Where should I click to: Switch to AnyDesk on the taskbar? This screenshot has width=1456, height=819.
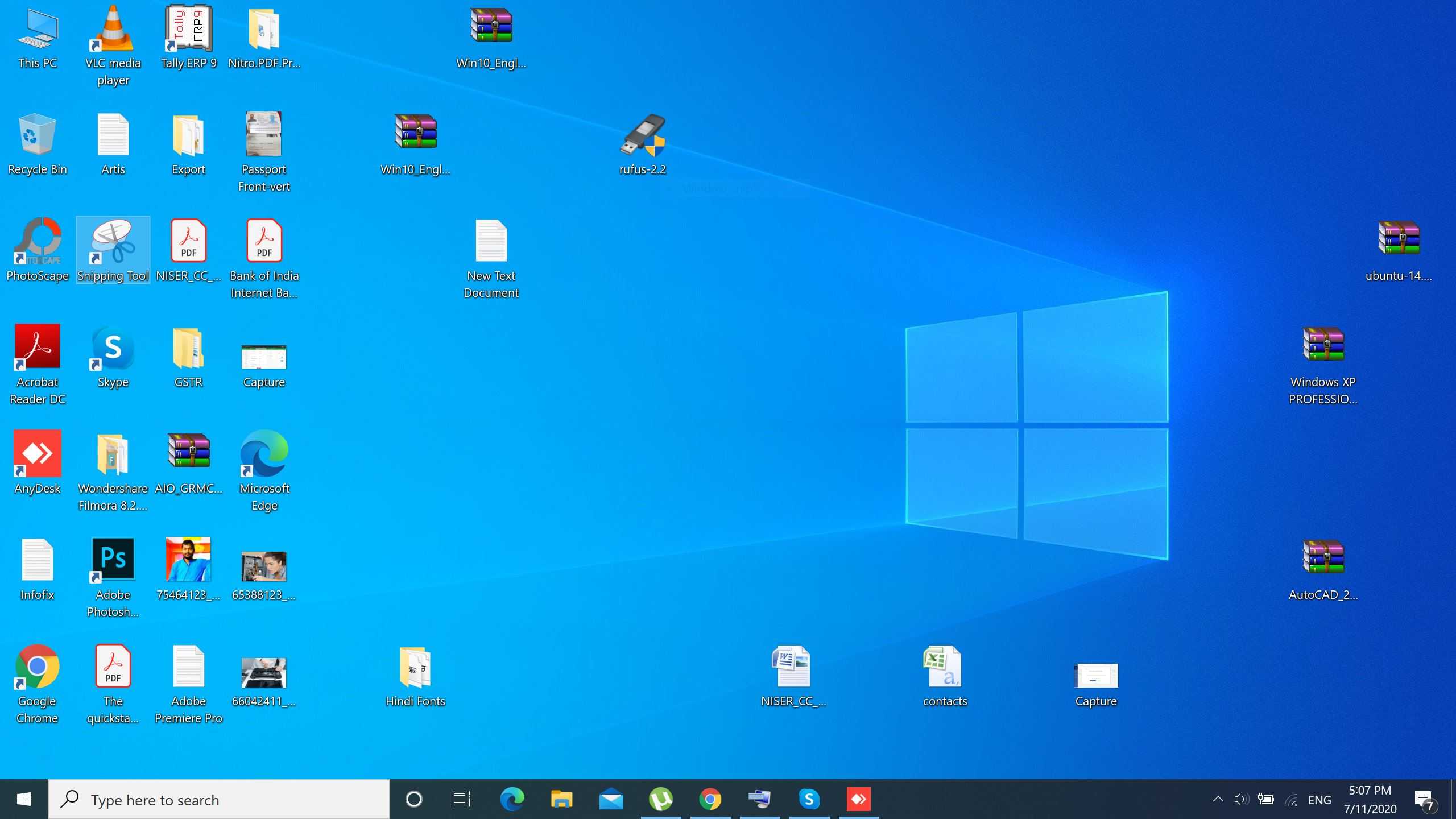(x=859, y=799)
